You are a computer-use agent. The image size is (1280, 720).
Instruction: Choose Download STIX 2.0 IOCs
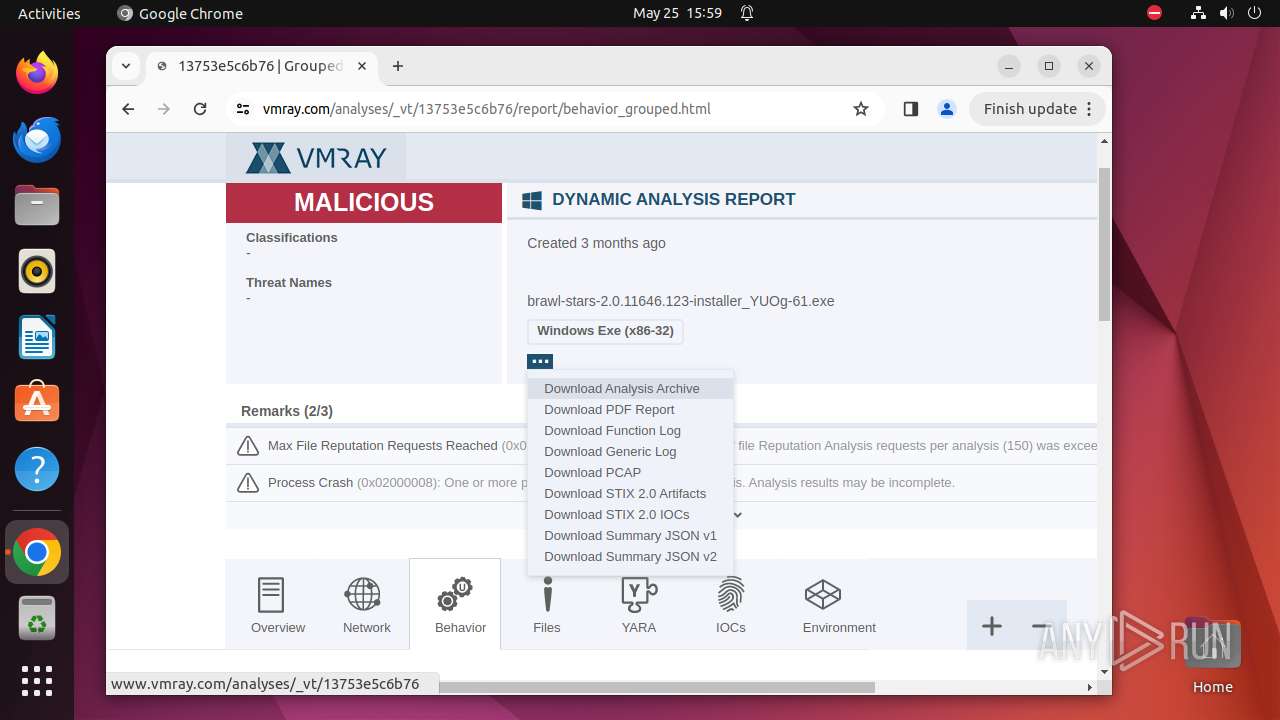tap(631, 514)
